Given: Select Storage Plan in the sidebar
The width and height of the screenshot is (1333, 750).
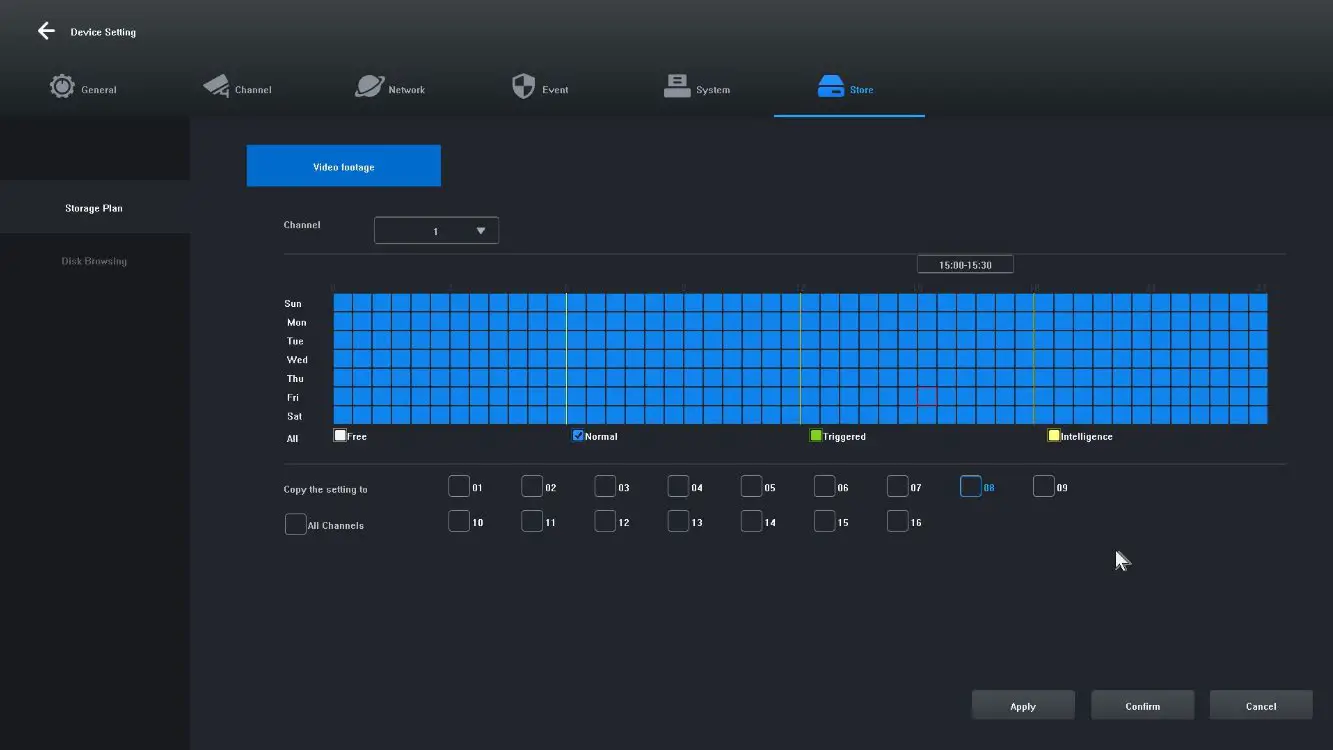Looking at the screenshot, I should 94,208.
